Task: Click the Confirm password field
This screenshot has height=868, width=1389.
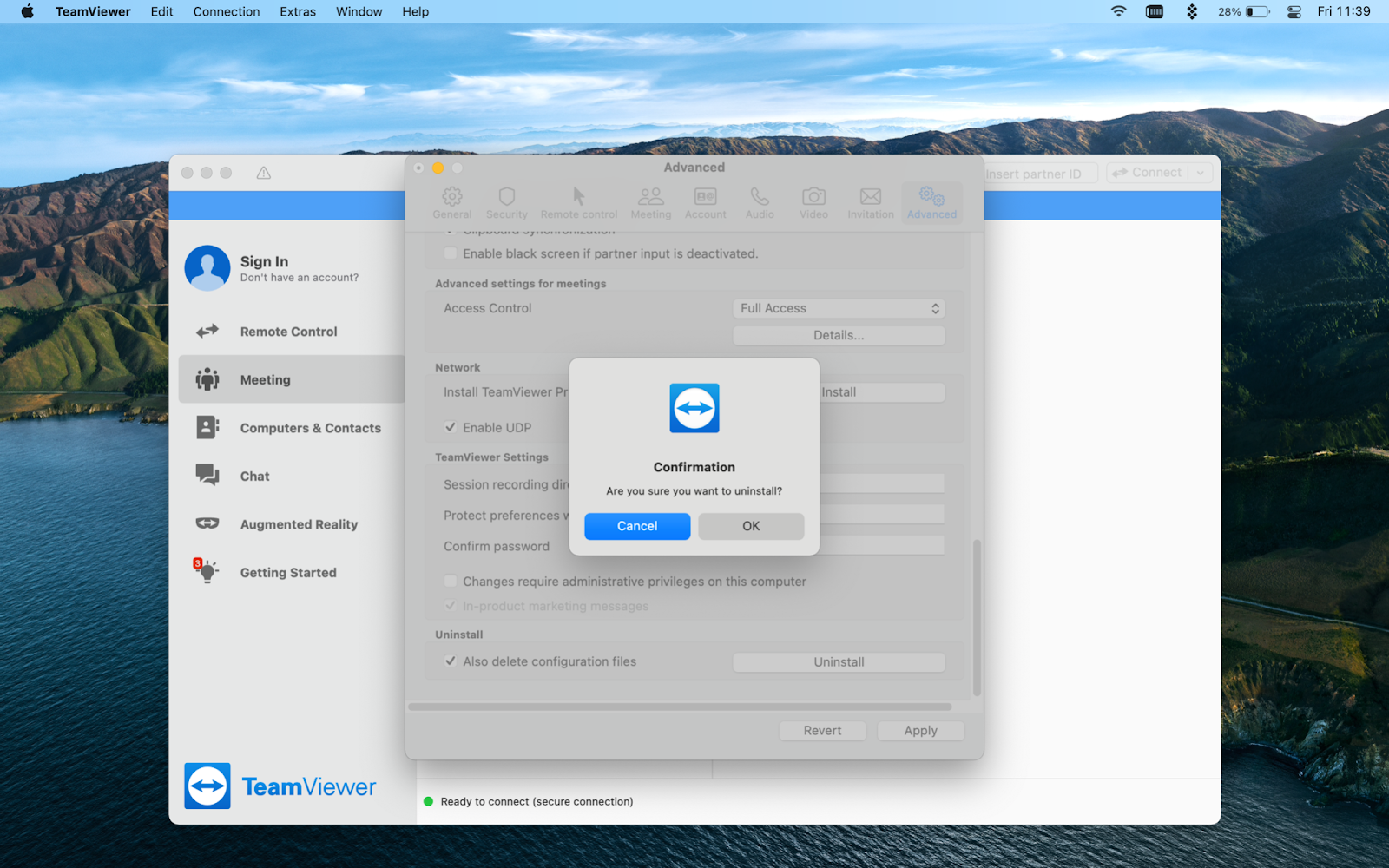Action: point(882,546)
